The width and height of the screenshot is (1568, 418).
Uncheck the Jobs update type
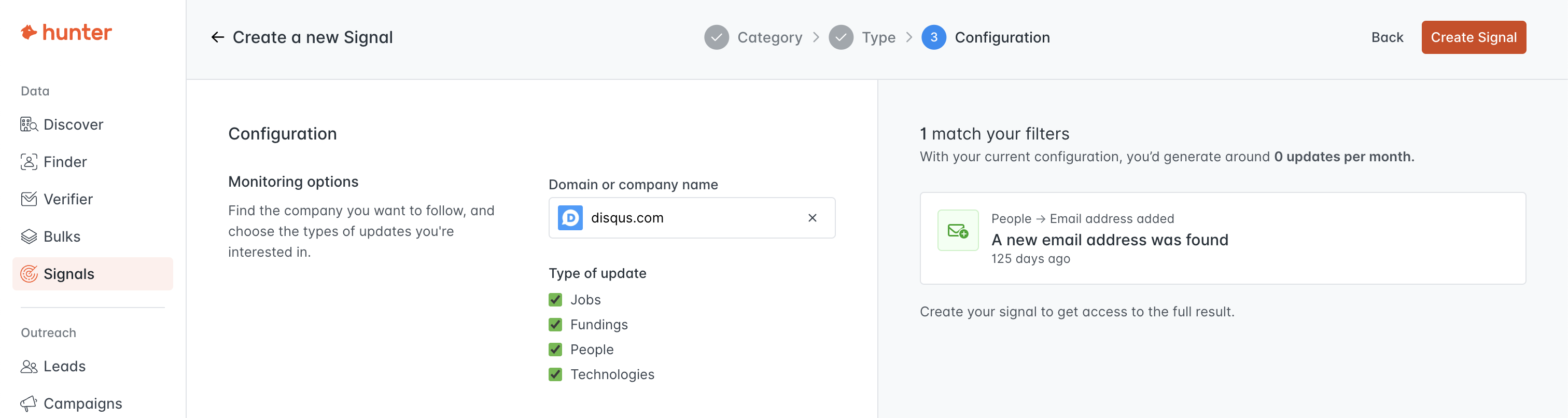pyautogui.click(x=555, y=300)
